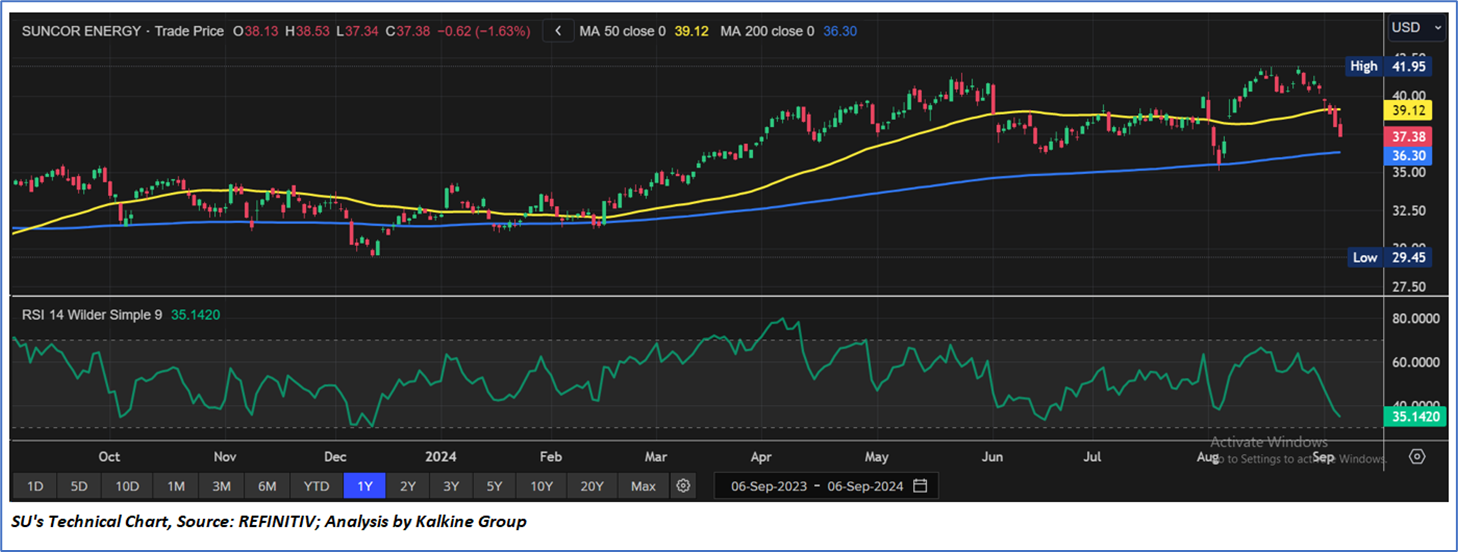Click the 36.30 value in the legend
The height and width of the screenshot is (552, 1458).
[x=840, y=31]
